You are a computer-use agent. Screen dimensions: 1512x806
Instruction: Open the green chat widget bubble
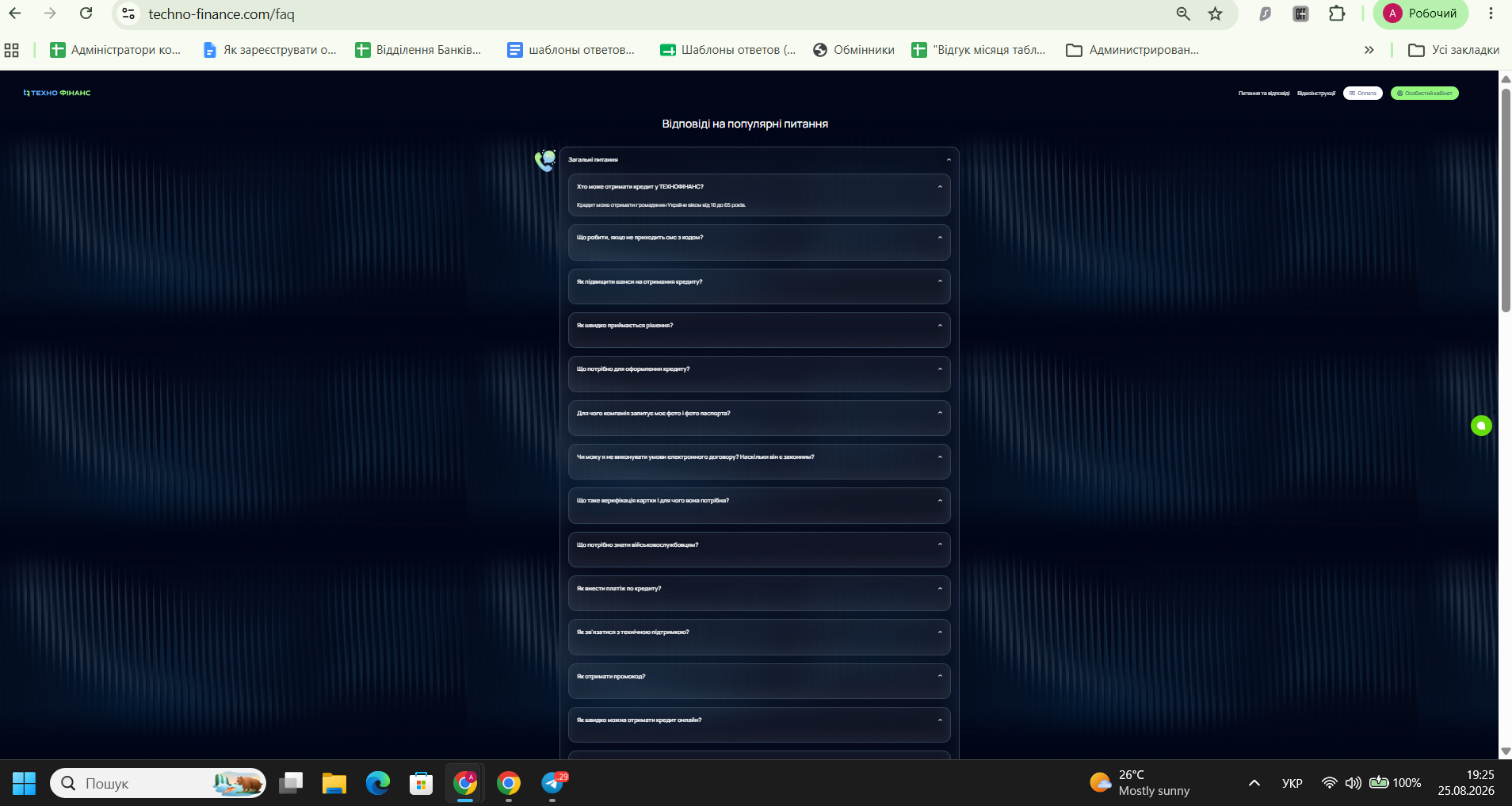(1481, 426)
